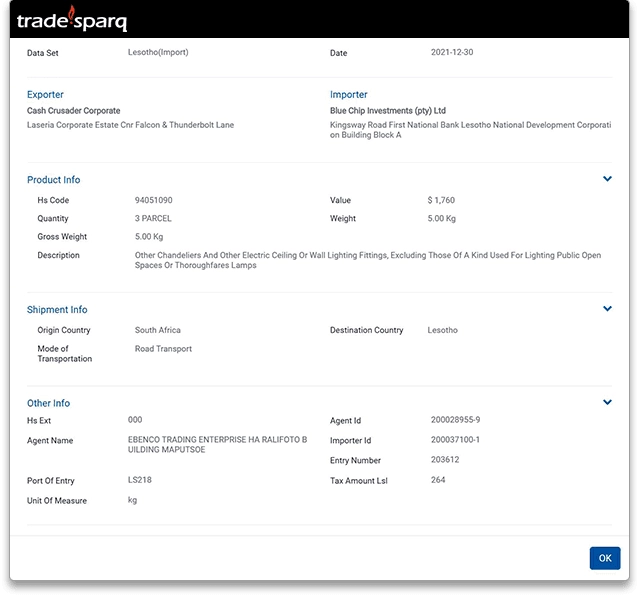Click the Importer heading
The image size is (637, 609).
(348, 95)
